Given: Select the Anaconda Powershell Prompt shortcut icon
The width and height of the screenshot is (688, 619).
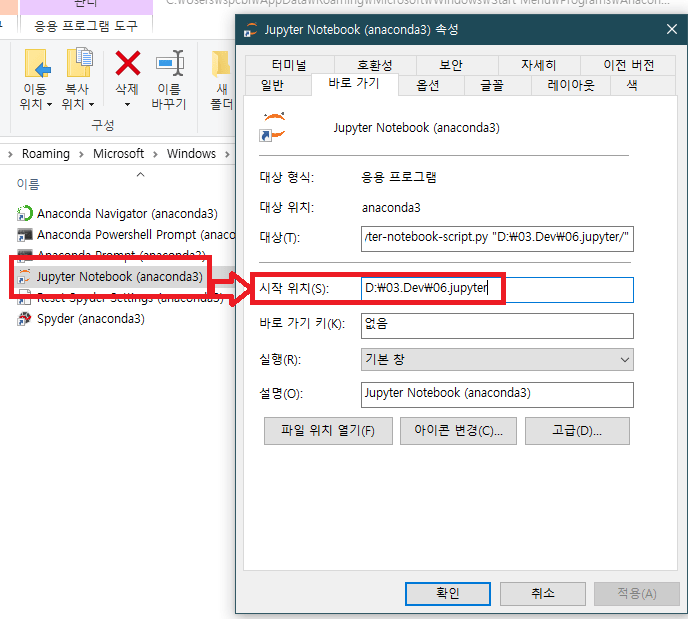Looking at the screenshot, I should pos(24,235).
